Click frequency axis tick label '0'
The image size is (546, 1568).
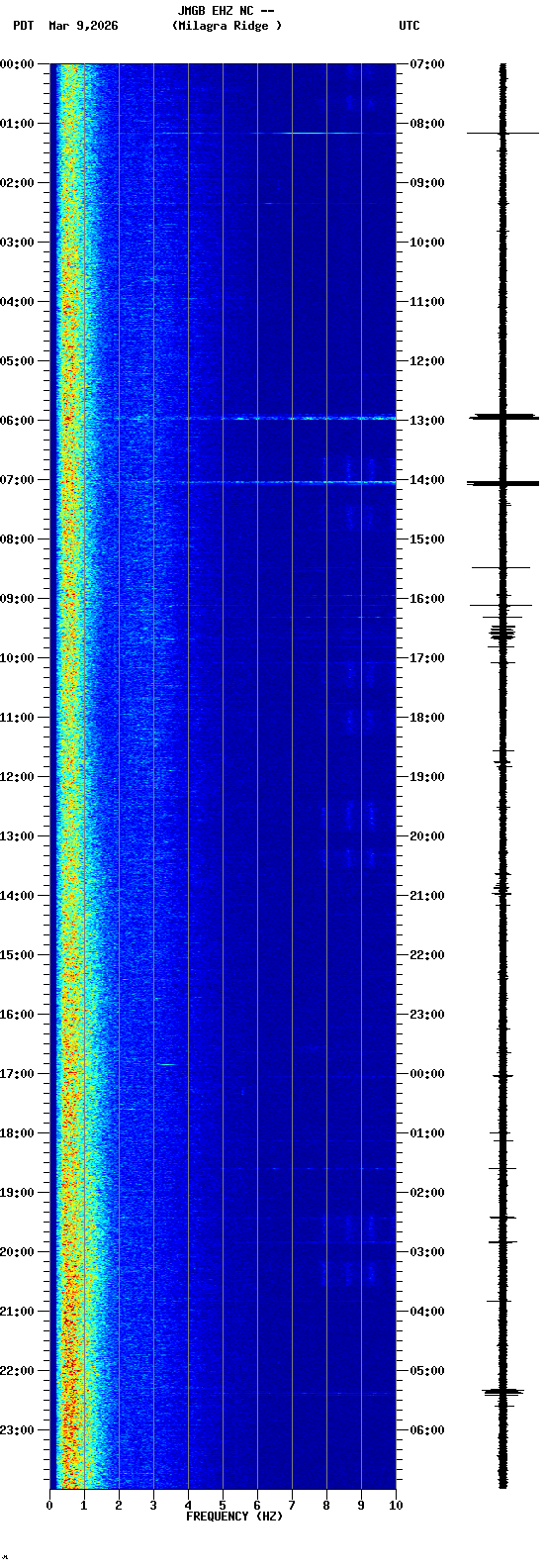point(49,1506)
